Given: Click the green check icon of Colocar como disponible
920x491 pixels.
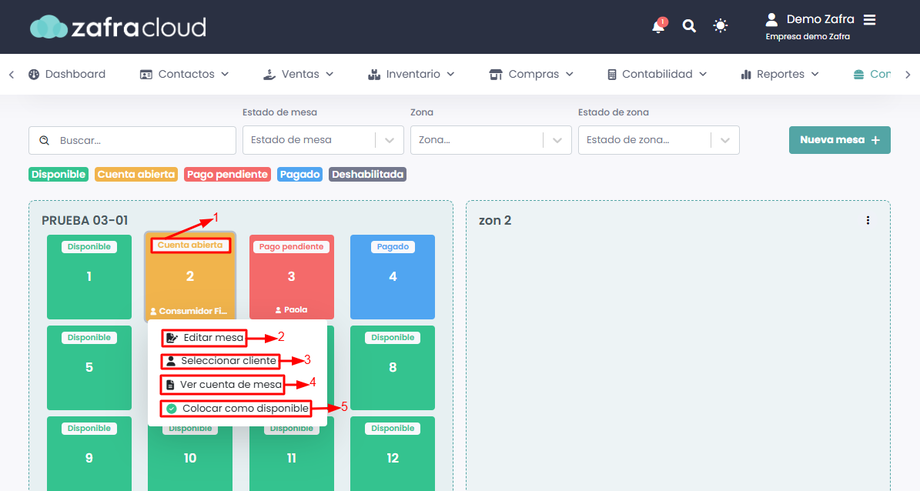Looking at the screenshot, I should click(171, 408).
